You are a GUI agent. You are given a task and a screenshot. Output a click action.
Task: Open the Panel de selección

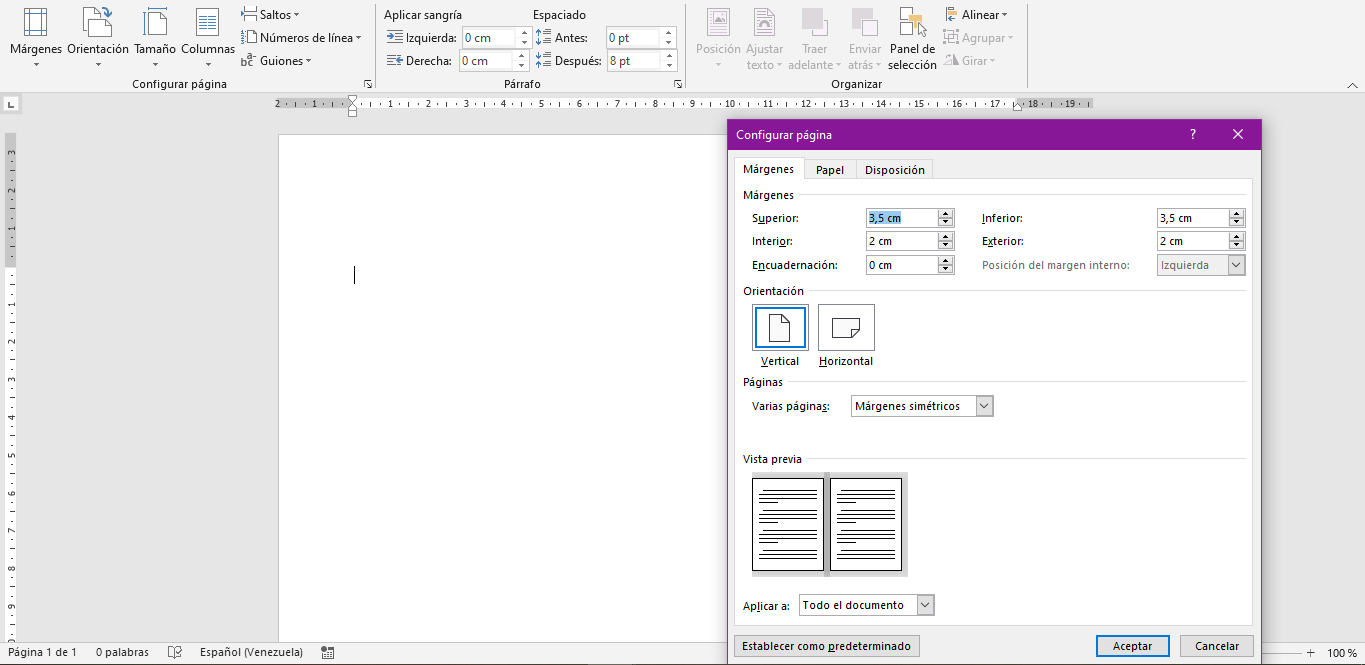(912, 38)
